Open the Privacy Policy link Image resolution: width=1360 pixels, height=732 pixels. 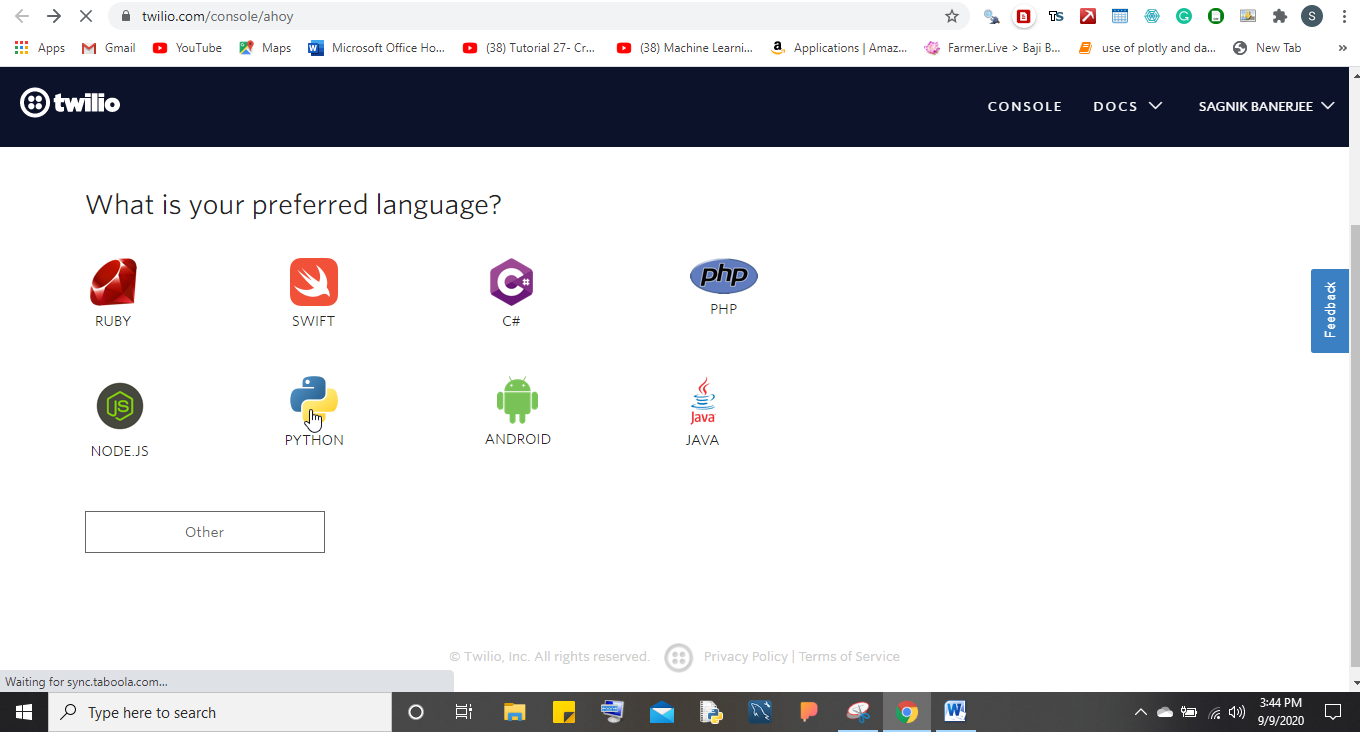pos(746,656)
